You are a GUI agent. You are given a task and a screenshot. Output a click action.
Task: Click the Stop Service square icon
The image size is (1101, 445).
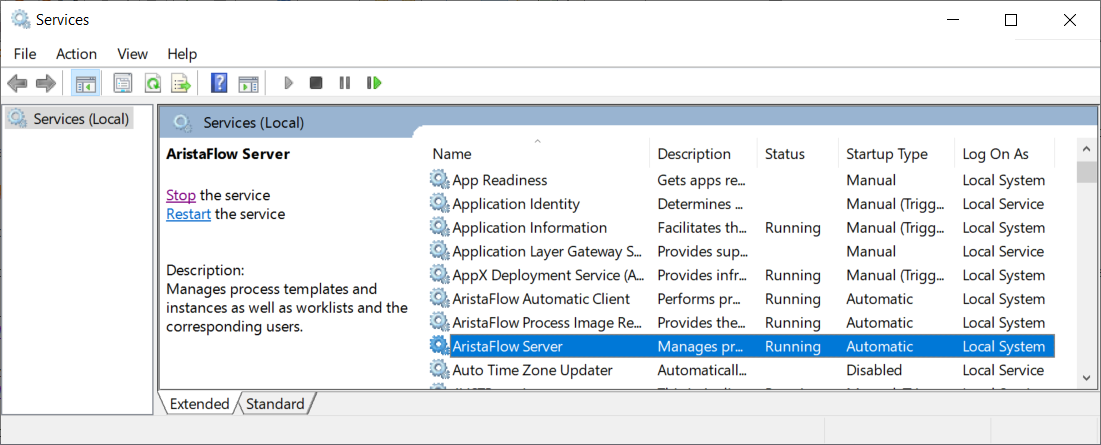coord(316,84)
